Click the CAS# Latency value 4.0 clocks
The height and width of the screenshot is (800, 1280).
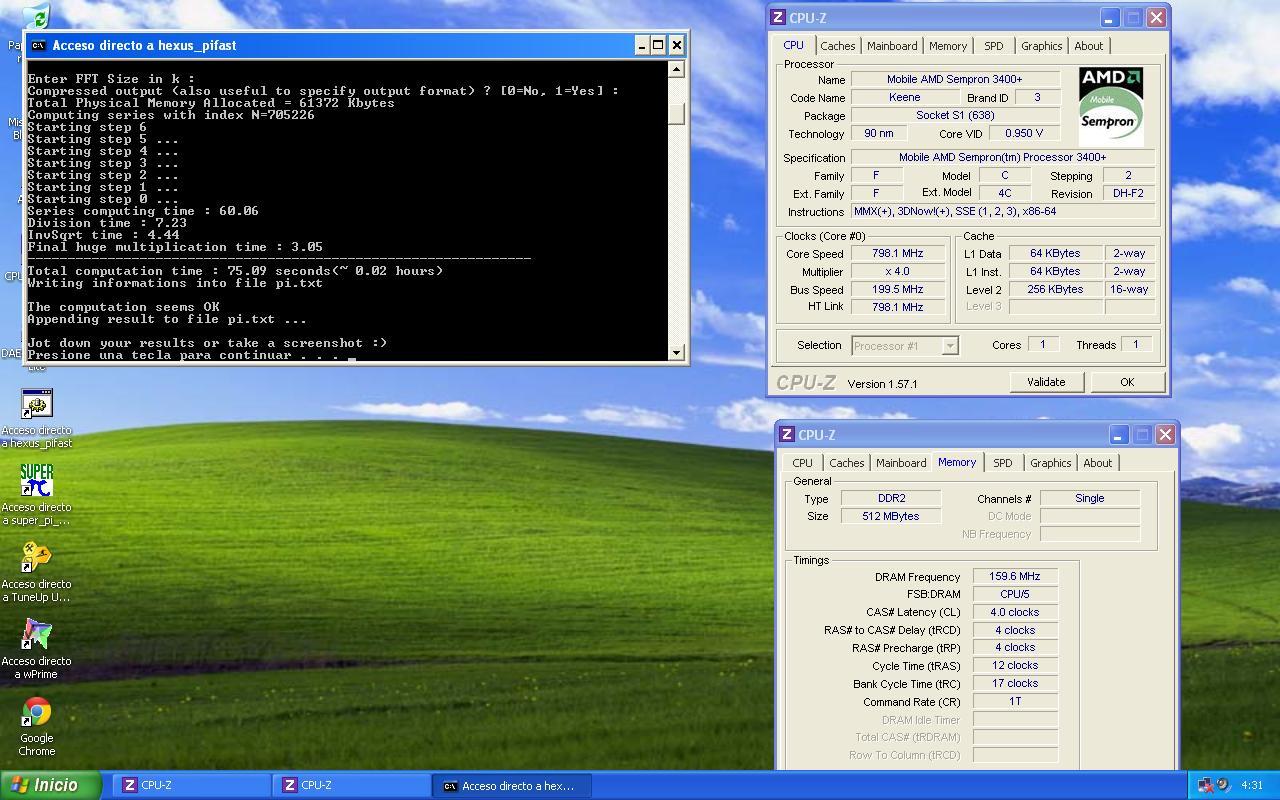click(1014, 612)
